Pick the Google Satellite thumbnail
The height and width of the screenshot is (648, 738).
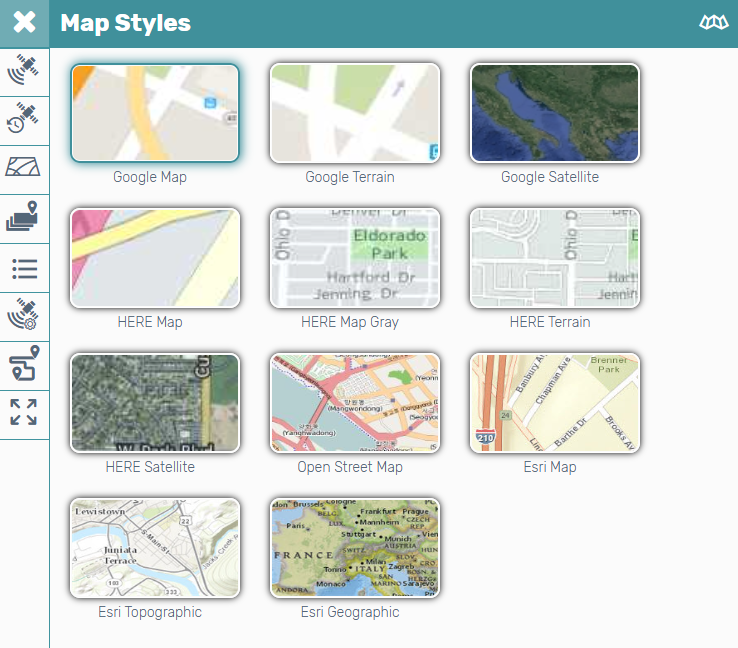(555, 113)
